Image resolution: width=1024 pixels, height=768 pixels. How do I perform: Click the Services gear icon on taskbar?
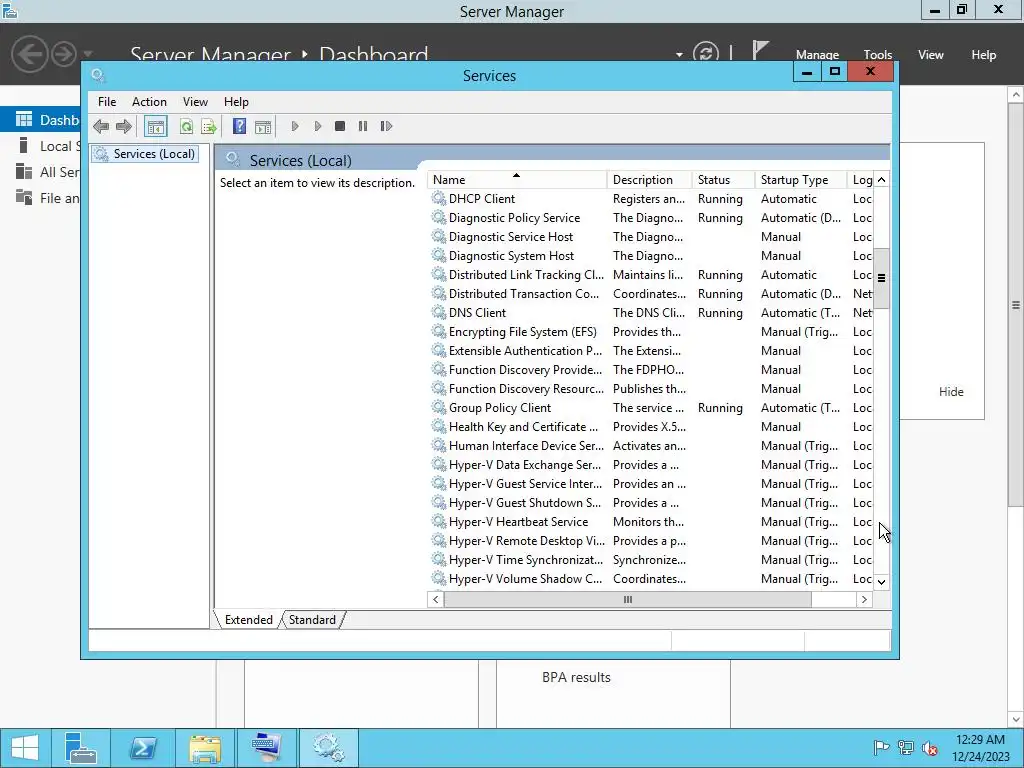click(328, 748)
